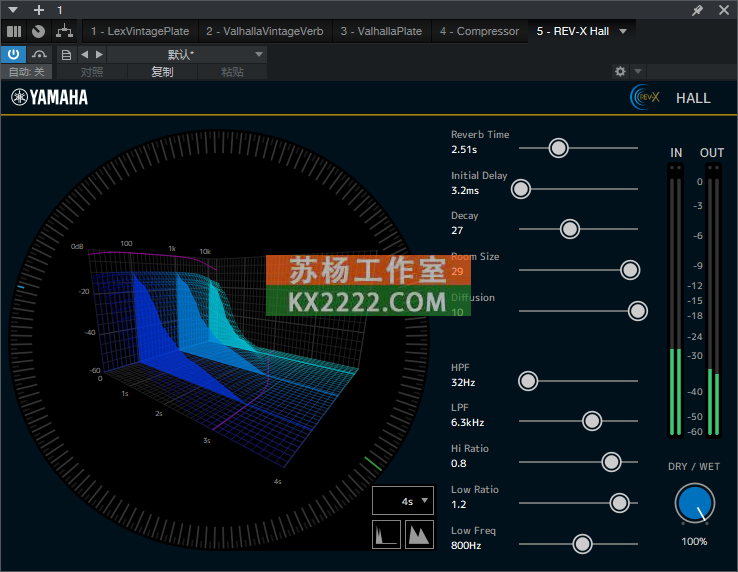Click the Initial Delay slider handle

[521, 189]
